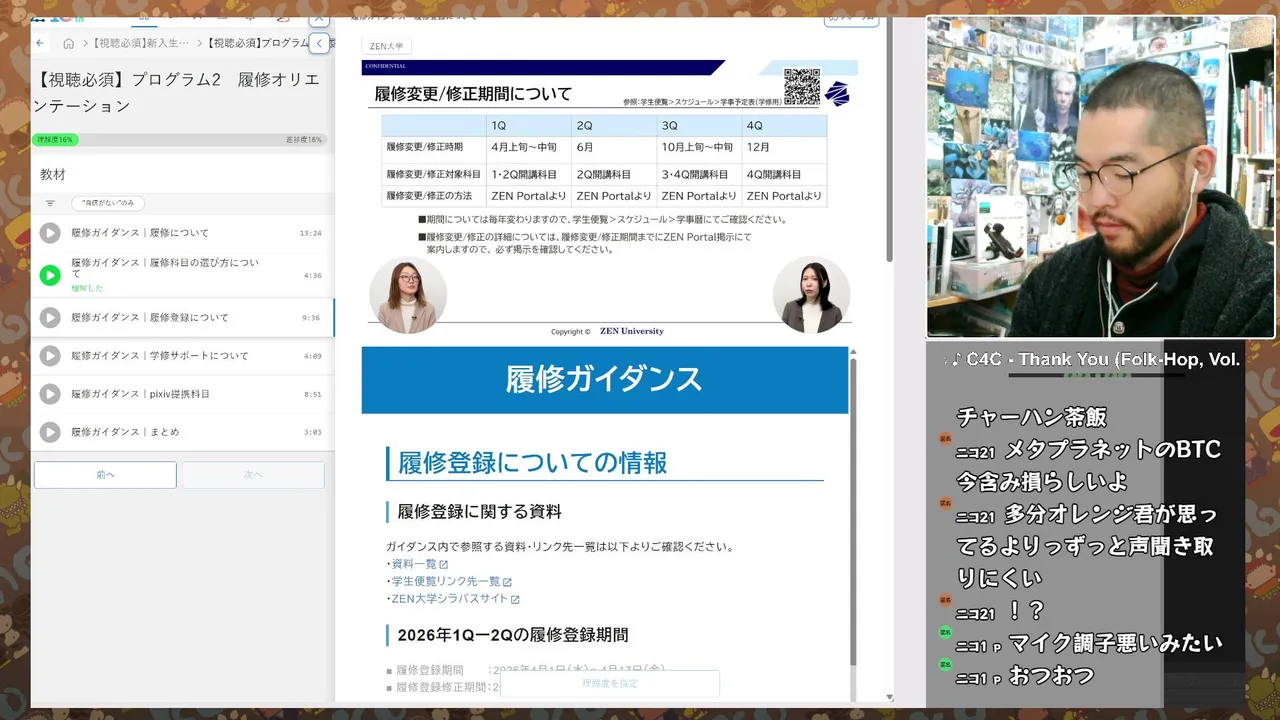Click the 理解度を設定 button

pos(610,683)
